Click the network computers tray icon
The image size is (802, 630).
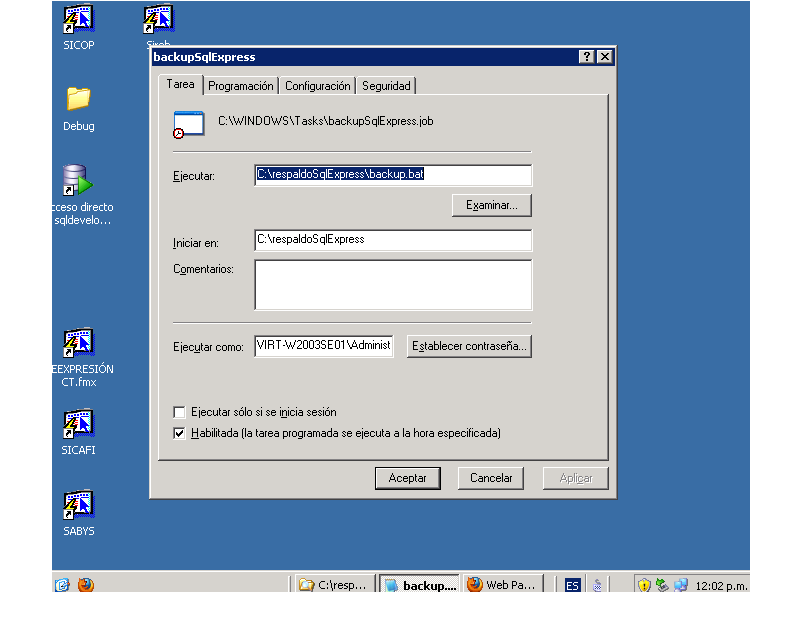[681, 585]
